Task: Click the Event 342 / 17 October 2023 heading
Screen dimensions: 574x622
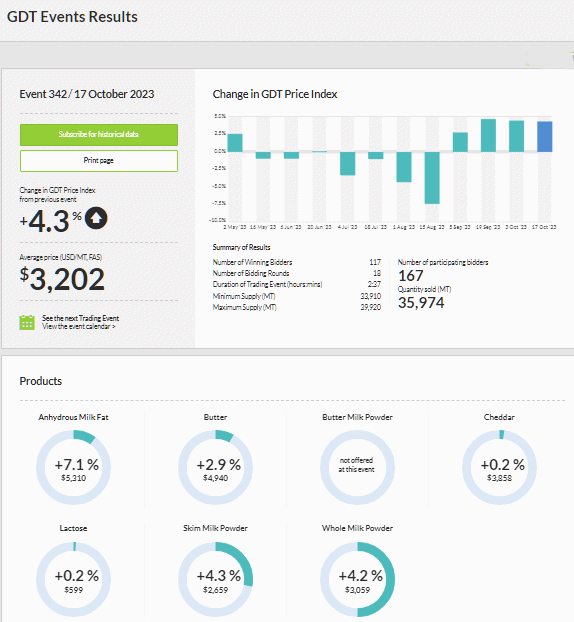Action: [86, 94]
